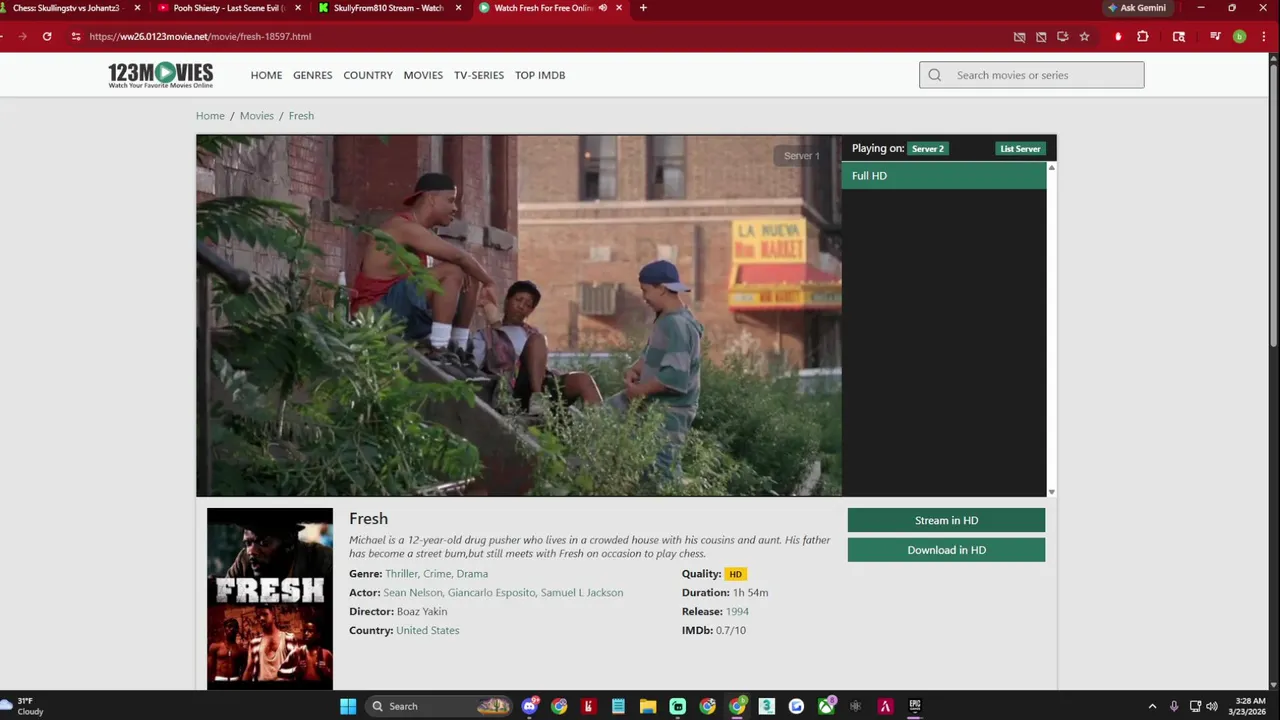Viewport: 1280px width, 720px height.
Task: Open the COUNTRY menu
Action: click(368, 75)
